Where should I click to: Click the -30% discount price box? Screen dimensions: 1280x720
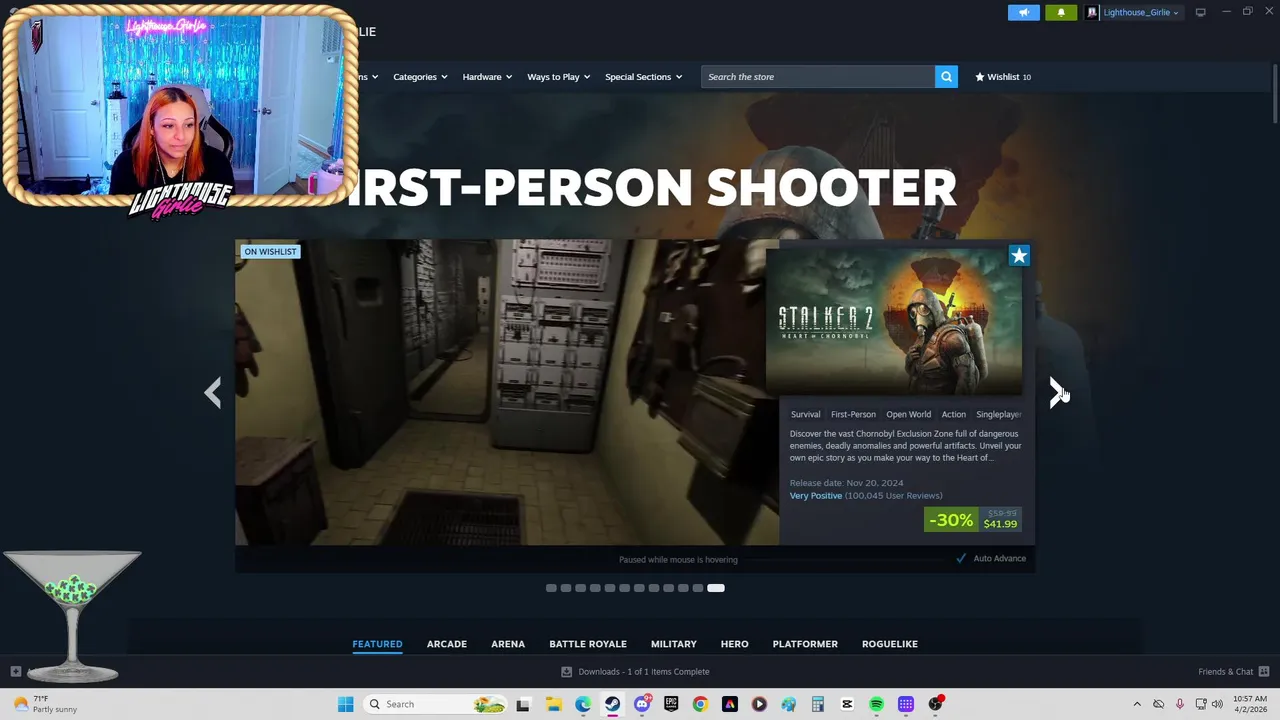click(973, 520)
